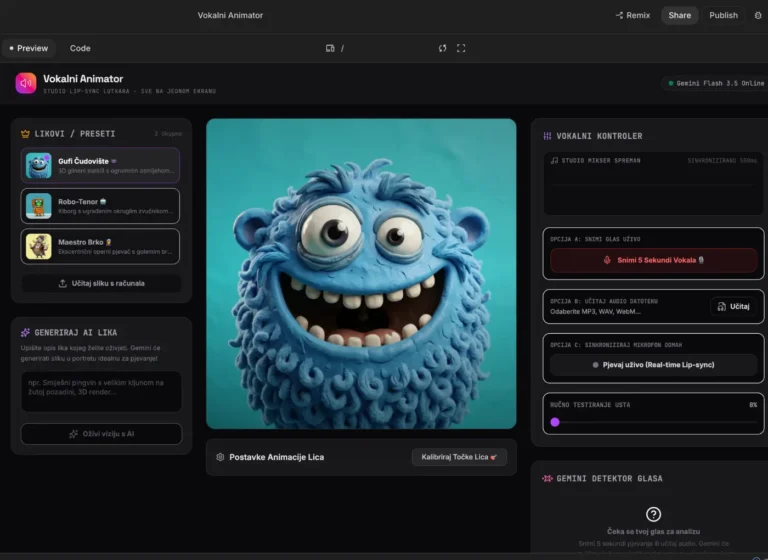Click the Čeka se tvoj glas za analizu text
768x560 pixels.
click(x=653, y=531)
